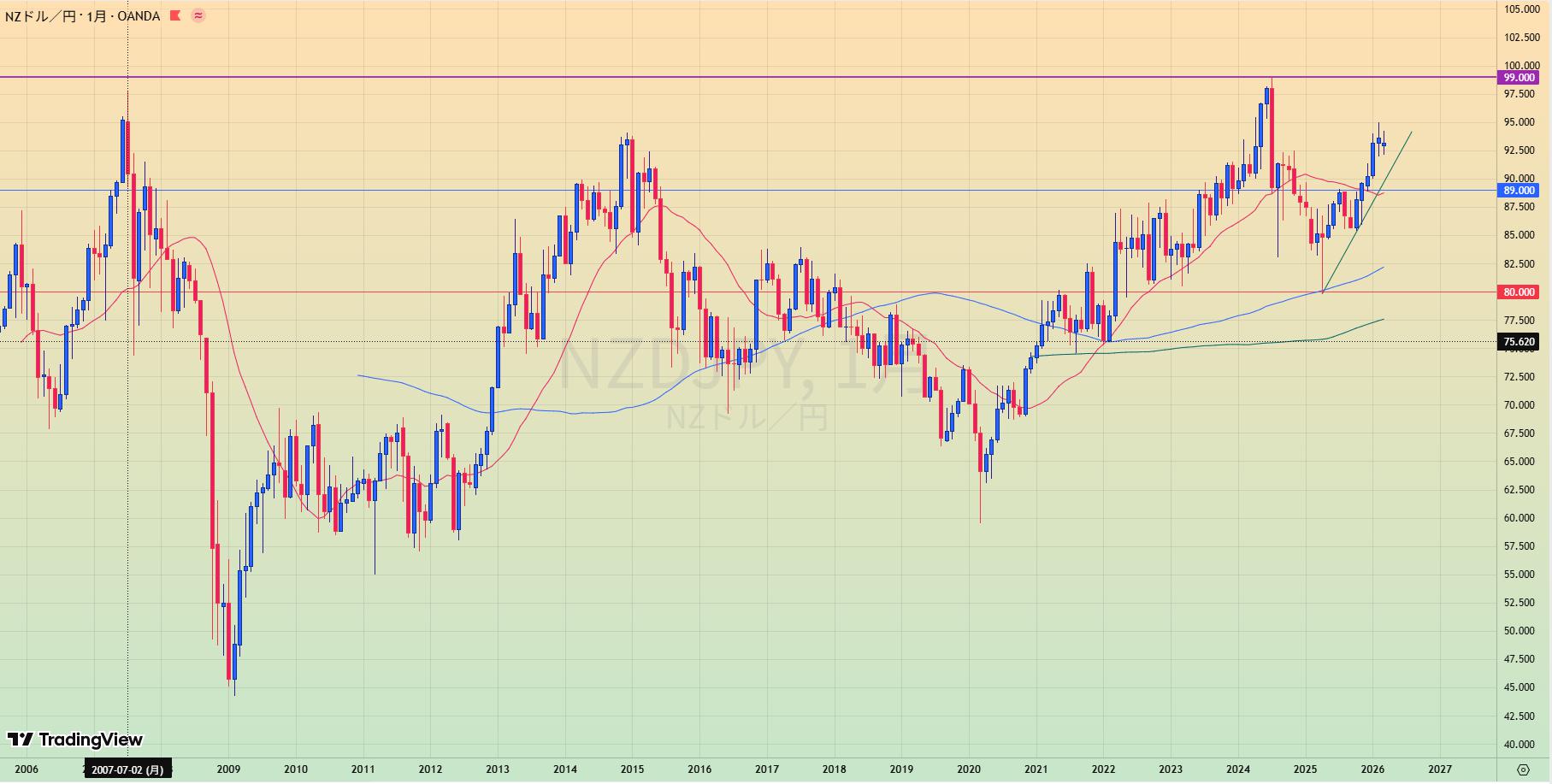
Task: Click the 2009 year on the time axis
Action: 228,769
